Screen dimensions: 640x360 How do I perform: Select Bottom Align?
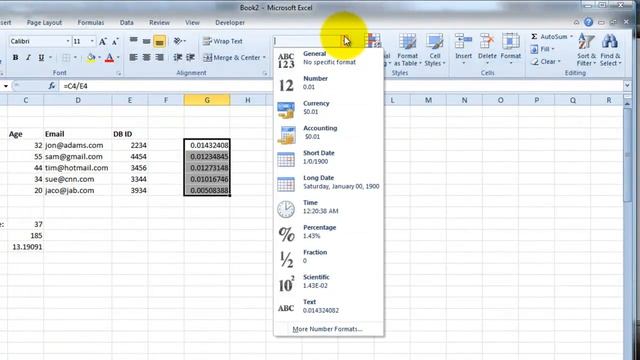[160, 41]
